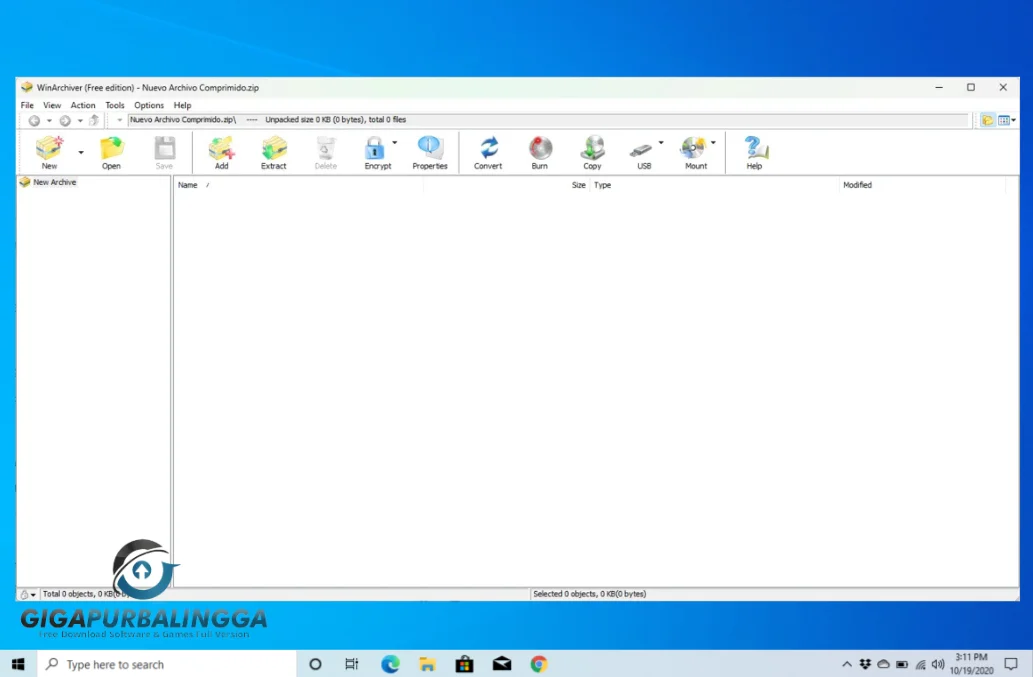Convert the archive with the Convert icon
The height and width of the screenshot is (677, 1033).
point(487,150)
